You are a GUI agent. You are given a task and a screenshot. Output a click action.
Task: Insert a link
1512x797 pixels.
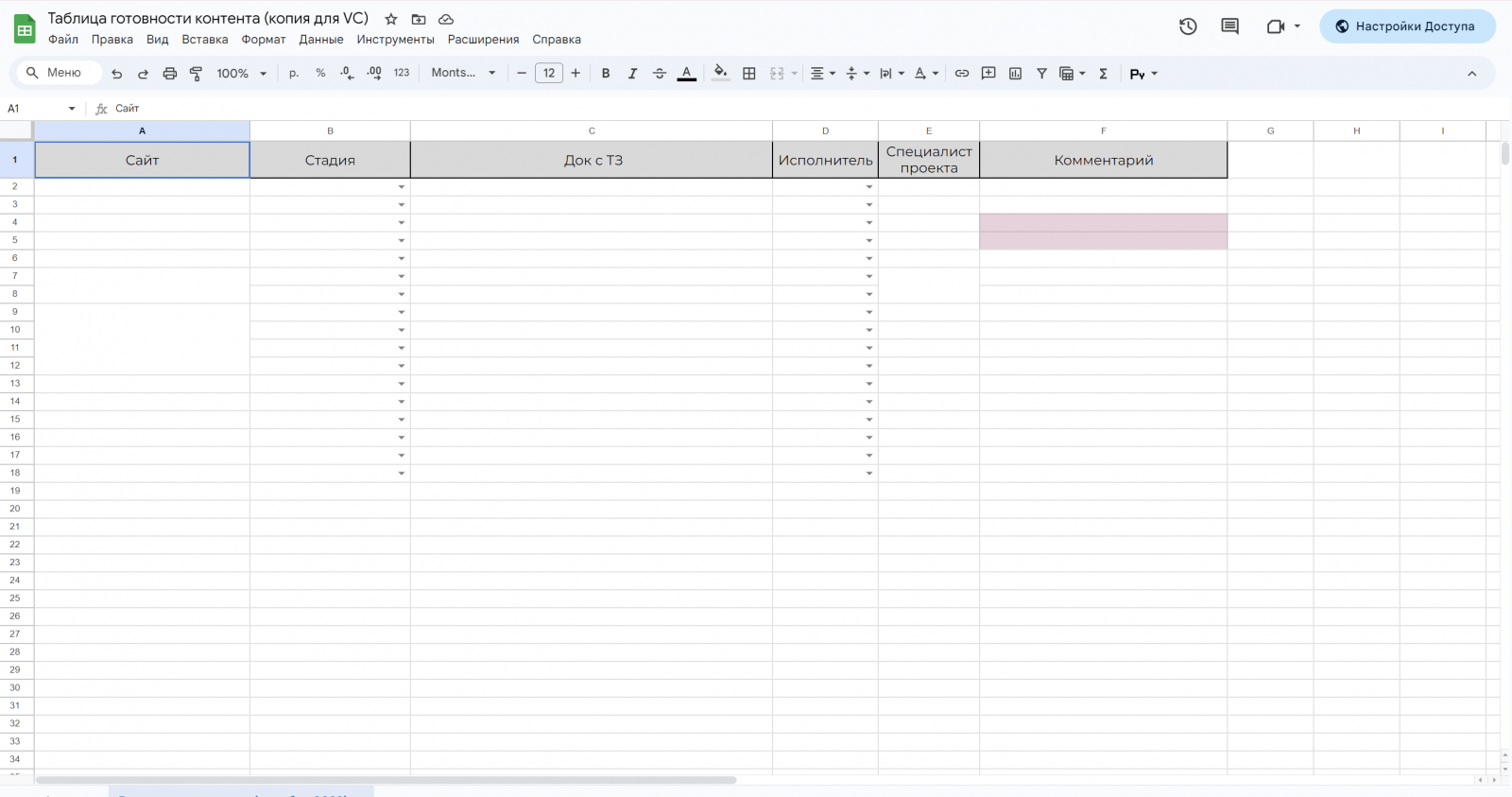point(962,74)
